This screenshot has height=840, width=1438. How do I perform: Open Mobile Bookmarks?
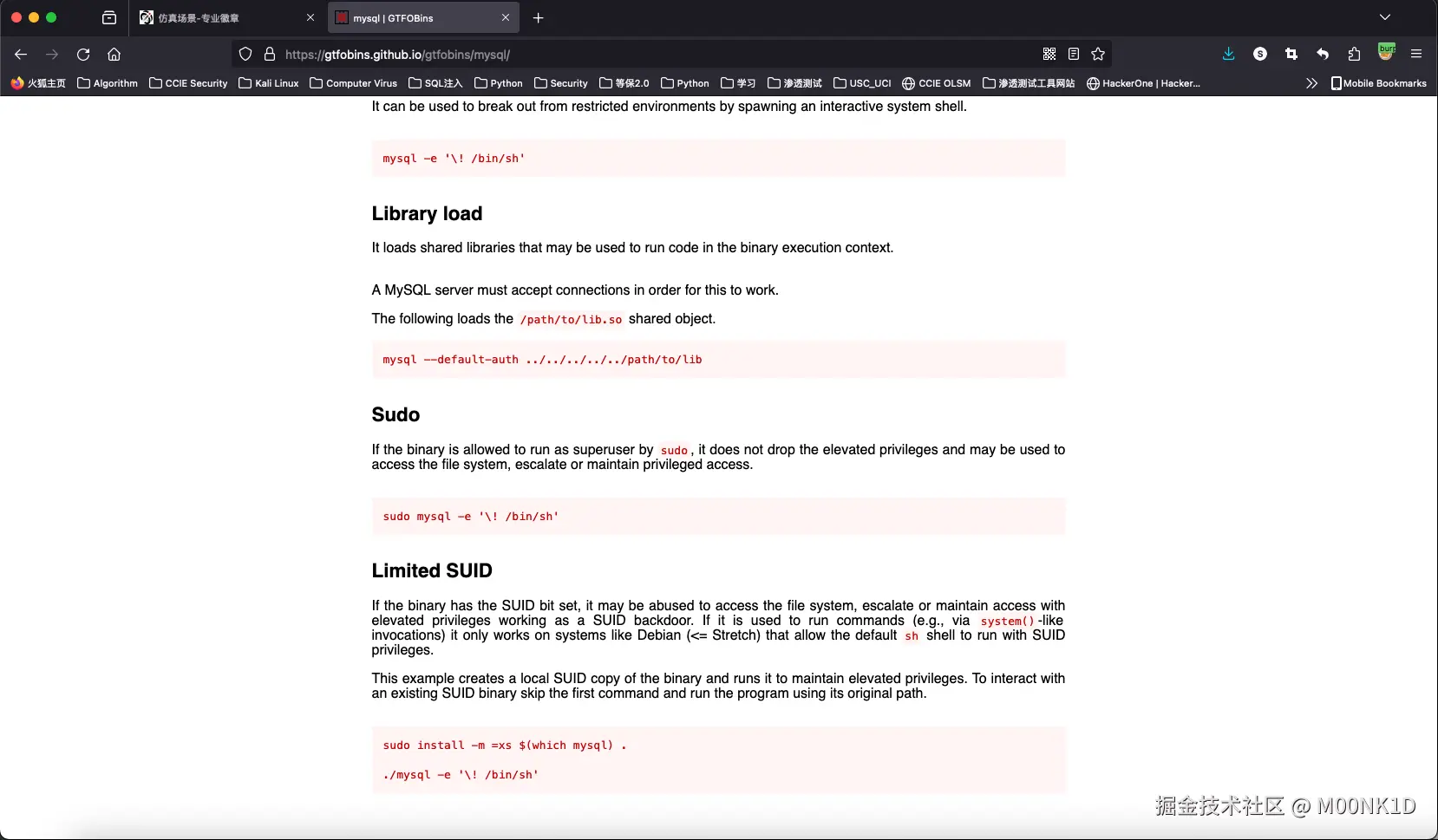coord(1379,83)
